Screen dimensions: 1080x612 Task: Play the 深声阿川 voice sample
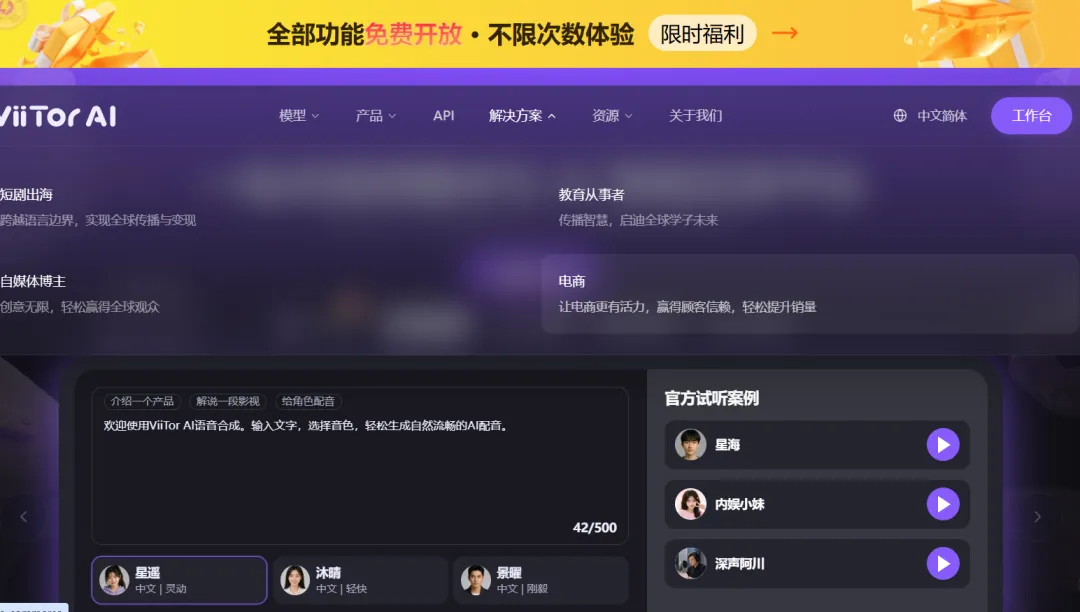pyautogui.click(x=943, y=563)
